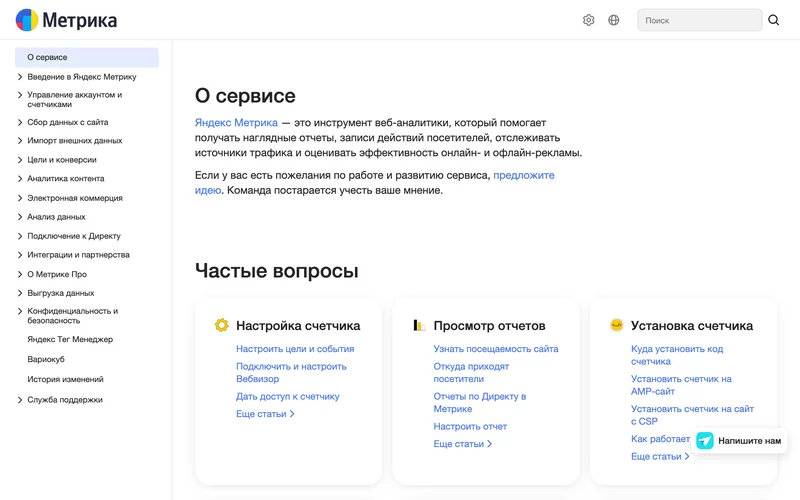The image size is (800, 500).
Task: Click the Установка счетчика yellow icon
Action: click(616, 325)
